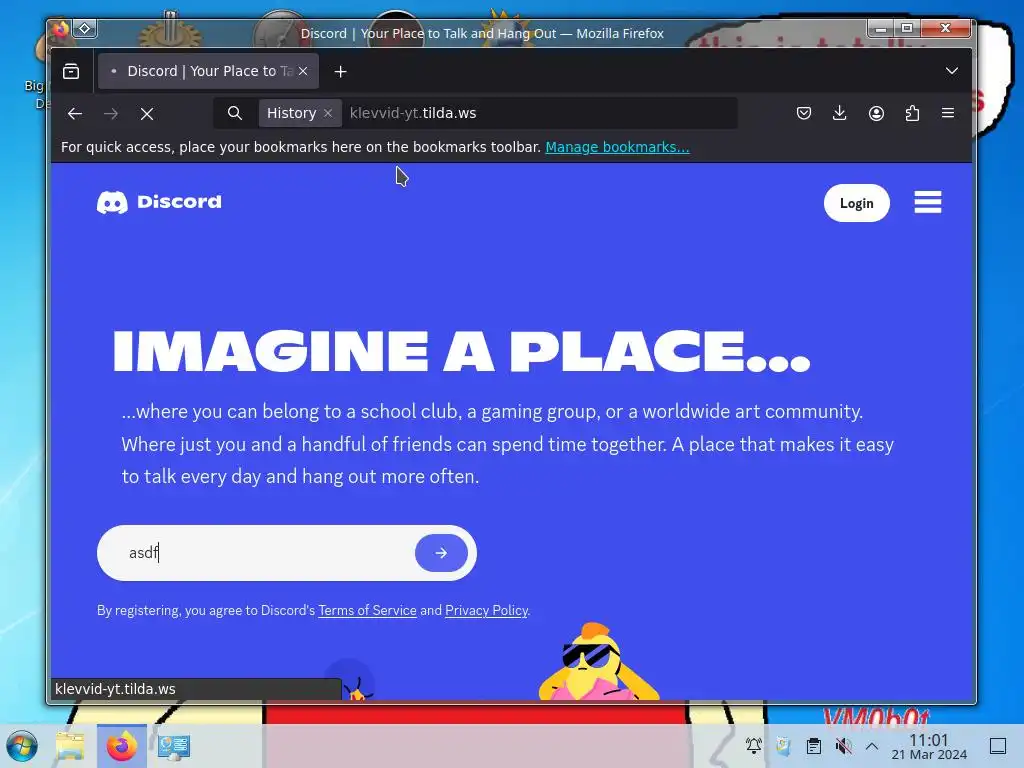The width and height of the screenshot is (1024, 768).
Task: Save page to Pocket
Action: 804,113
